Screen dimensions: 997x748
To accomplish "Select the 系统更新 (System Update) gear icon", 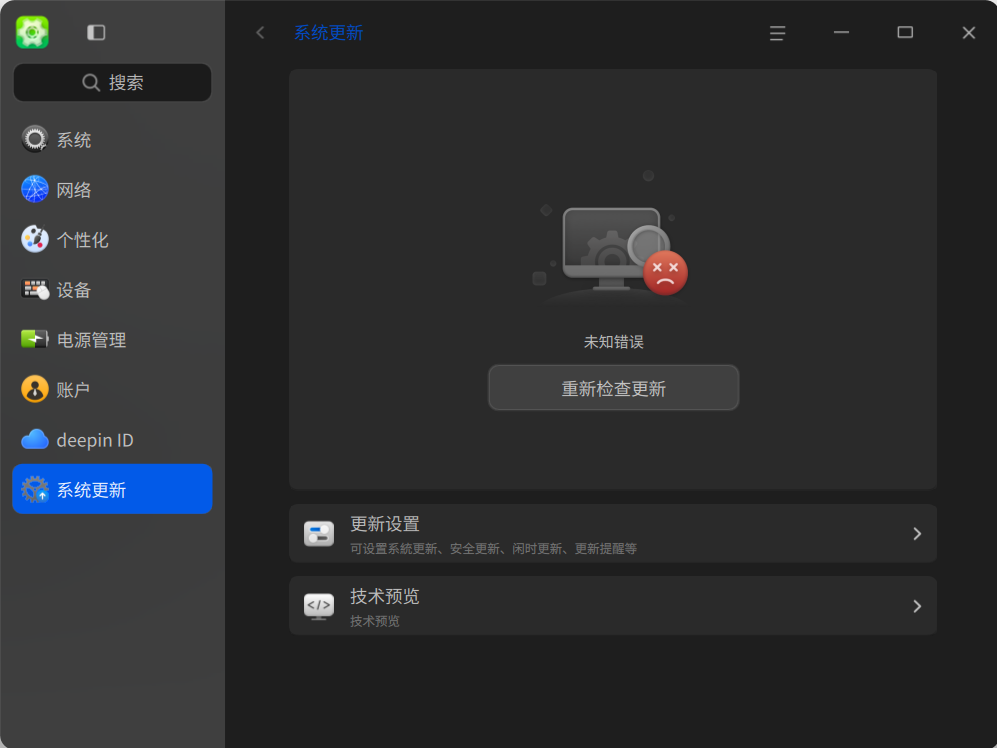I will pyautogui.click(x=34, y=489).
